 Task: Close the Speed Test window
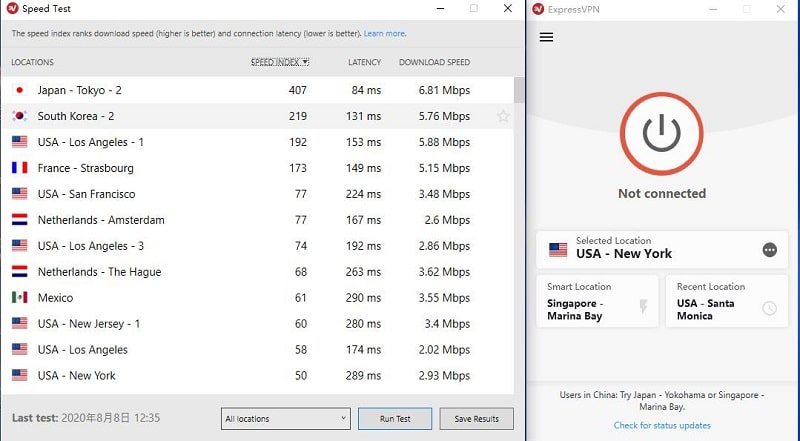pyautogui.click(x=508, y=9)
